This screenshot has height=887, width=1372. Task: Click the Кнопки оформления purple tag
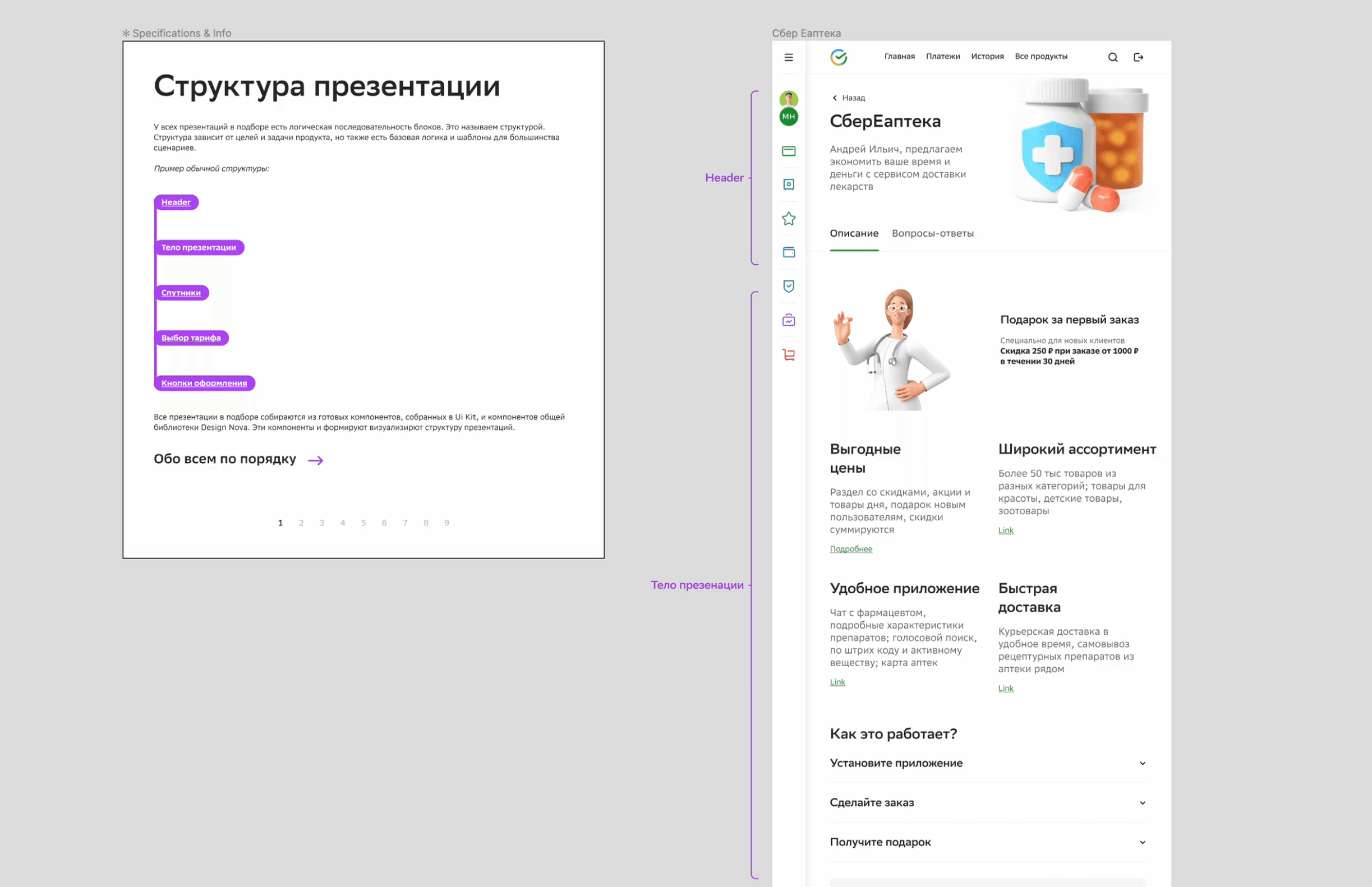pyautogui.click(x=204, y=383)
